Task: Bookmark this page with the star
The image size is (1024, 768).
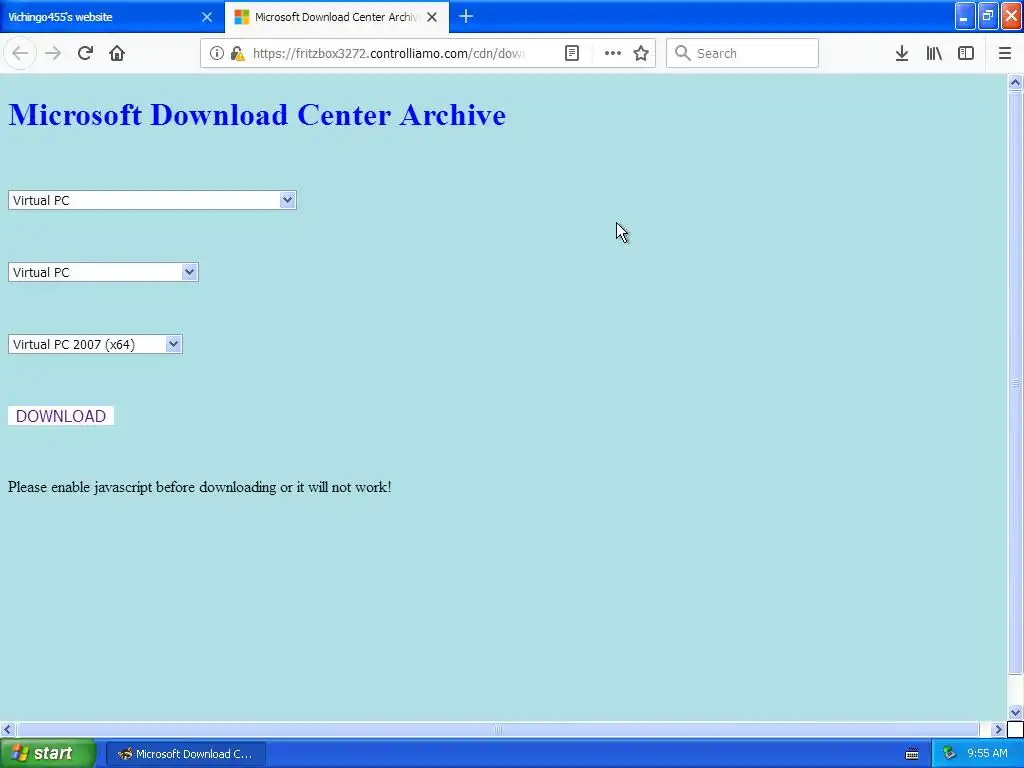Action: tap(641, 53)
